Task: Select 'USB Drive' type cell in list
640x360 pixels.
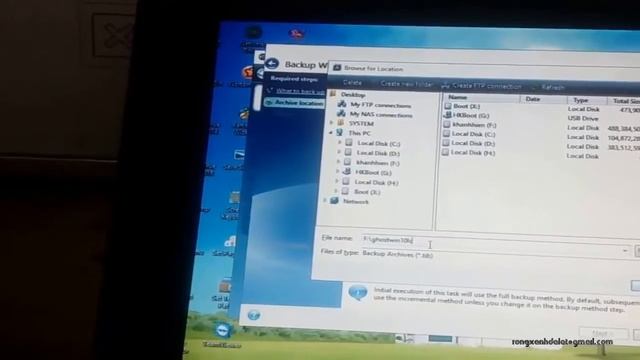Action: [x=582, y=118]
